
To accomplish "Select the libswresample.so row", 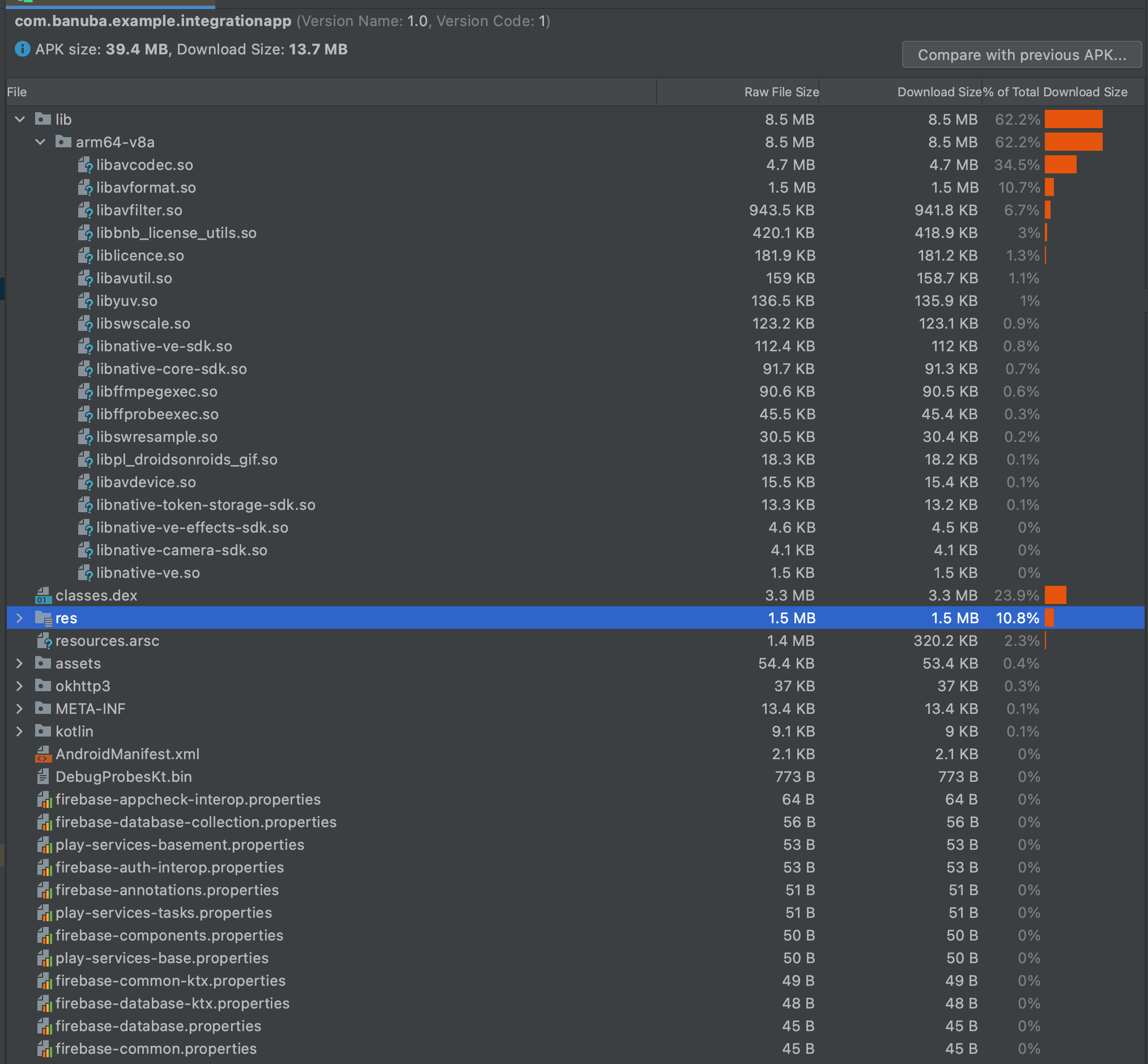I will pyautogui.click(x=575, y=437).
